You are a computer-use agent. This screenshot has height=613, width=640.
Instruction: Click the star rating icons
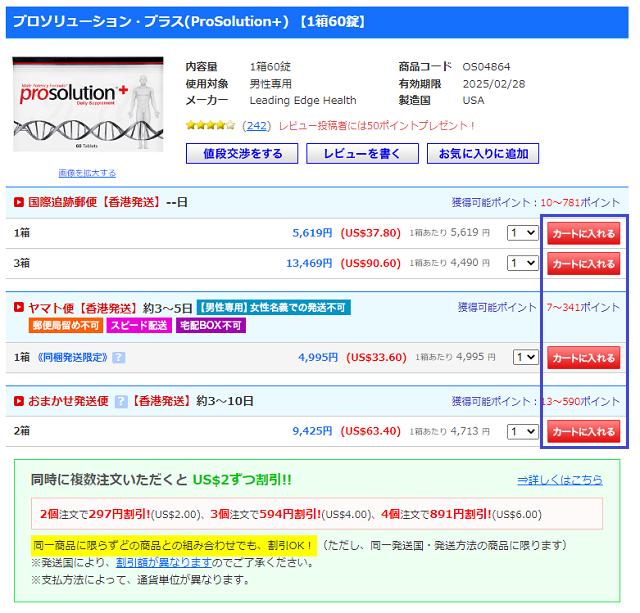210,125
